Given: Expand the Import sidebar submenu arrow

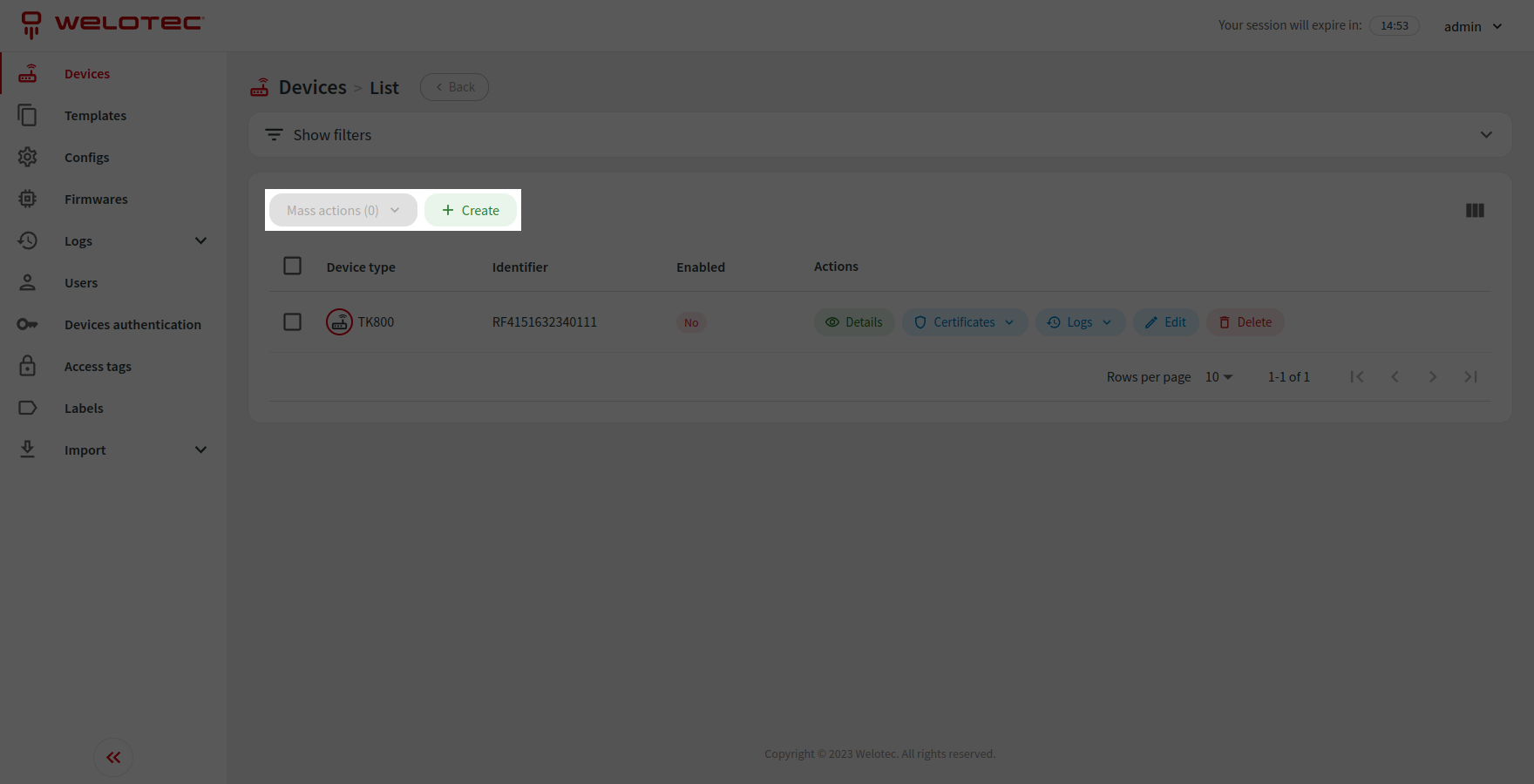Looking at the screenshot, I should tap(200, 449).
